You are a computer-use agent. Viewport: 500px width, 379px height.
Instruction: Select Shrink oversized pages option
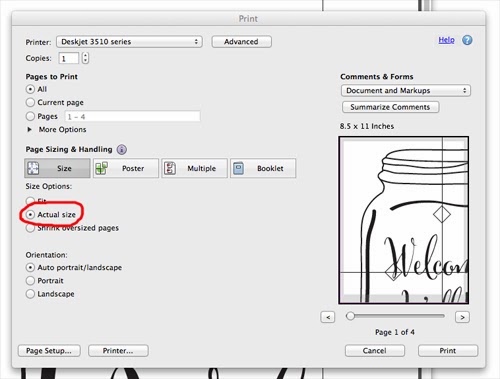click(30, 228)
